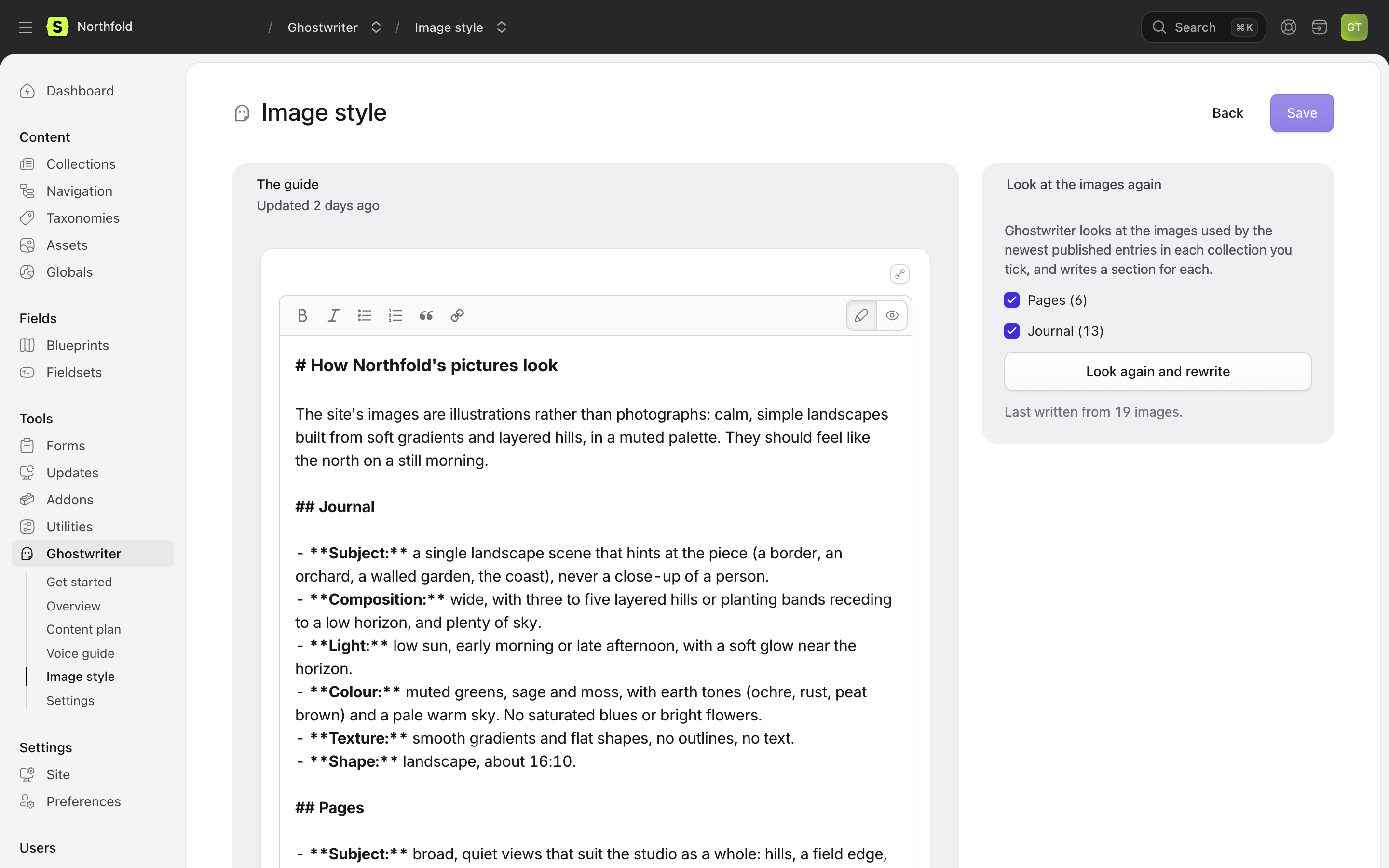Screen dimensions: 1389x868
Task: Expand the editor to fullscreen
Action: click(899, 274)
